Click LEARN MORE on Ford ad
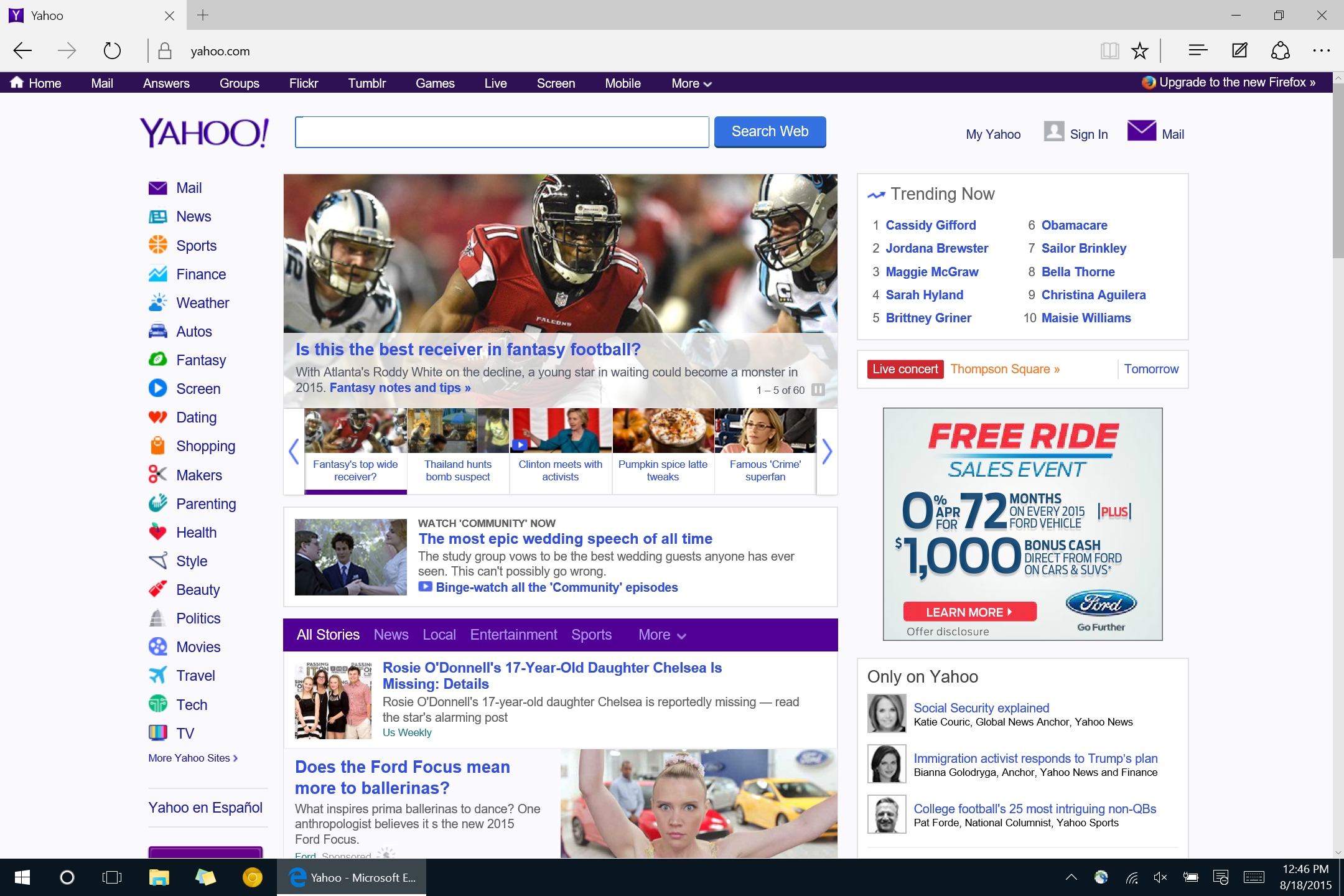Viewport: 1344px width, 896px height. [969, 612]
